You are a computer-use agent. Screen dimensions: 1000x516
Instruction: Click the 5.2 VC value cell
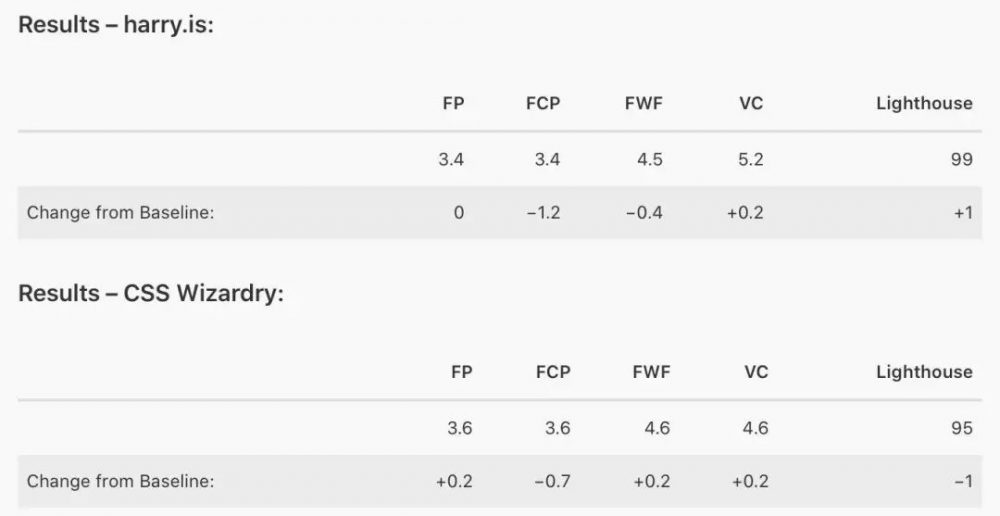coord(750,159)
